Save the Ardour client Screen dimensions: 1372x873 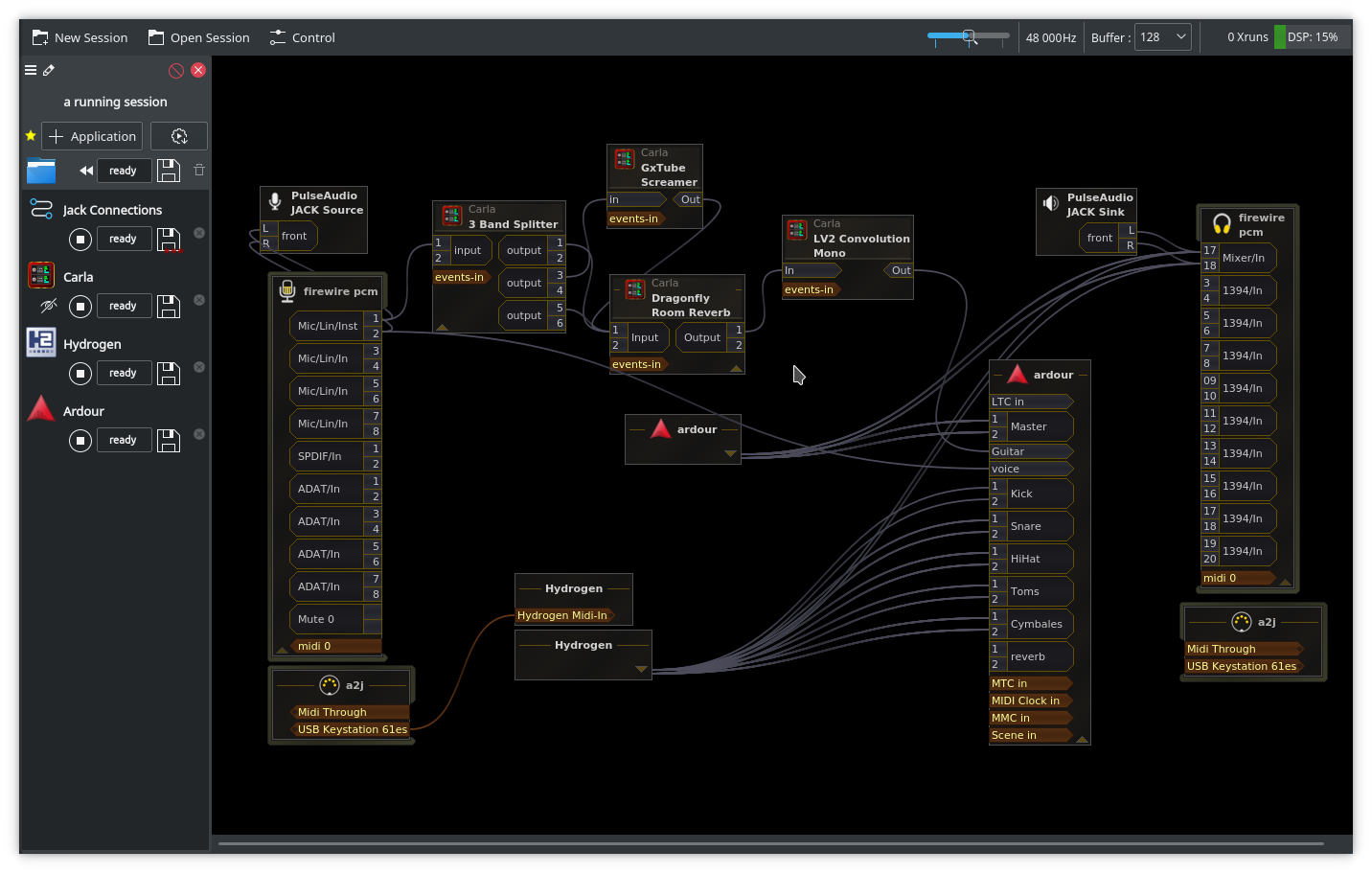[169, 440]
